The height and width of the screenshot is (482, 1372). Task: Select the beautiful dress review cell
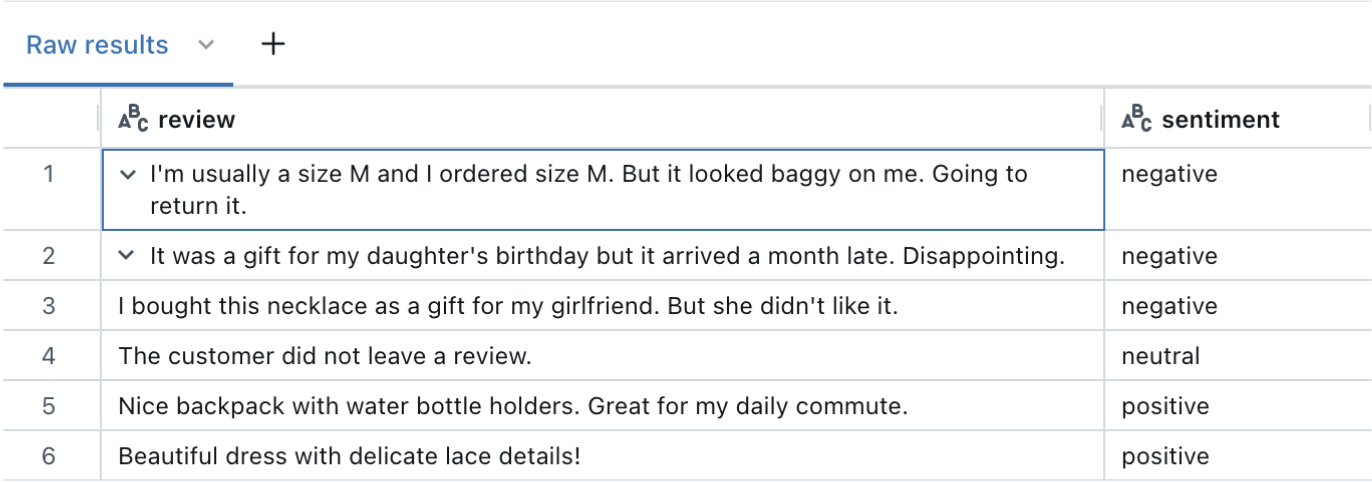tap(349, 456)
